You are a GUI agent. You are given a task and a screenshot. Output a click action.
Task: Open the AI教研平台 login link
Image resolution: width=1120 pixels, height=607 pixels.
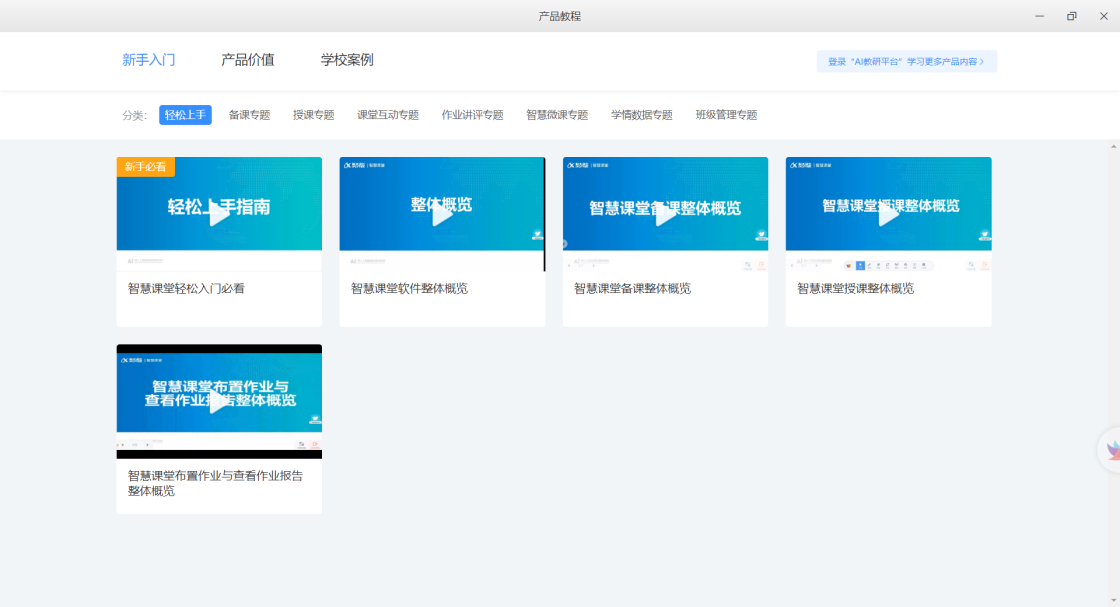coord(906,61)
